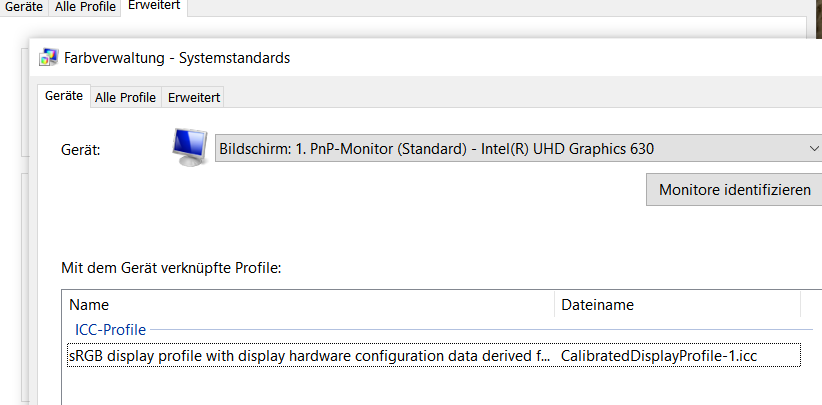Image resolution: width=822 pixels, height=405 pixels.
Task: Choose the Erweitert tab in background window
Action: 153,6
